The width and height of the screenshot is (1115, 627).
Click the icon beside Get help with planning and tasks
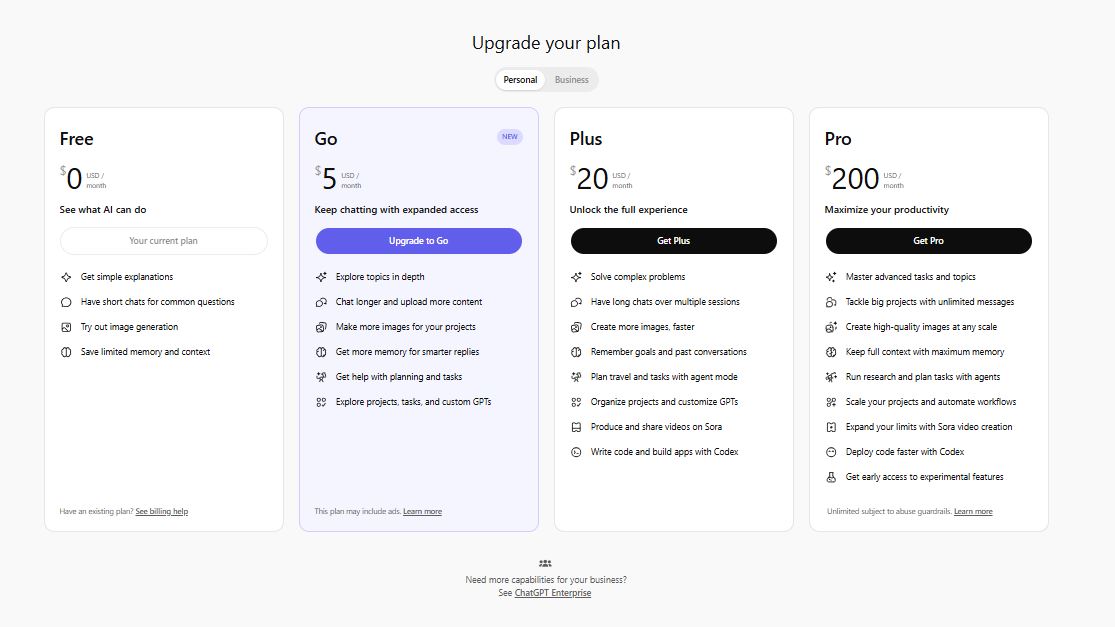(x=322, y=376)
